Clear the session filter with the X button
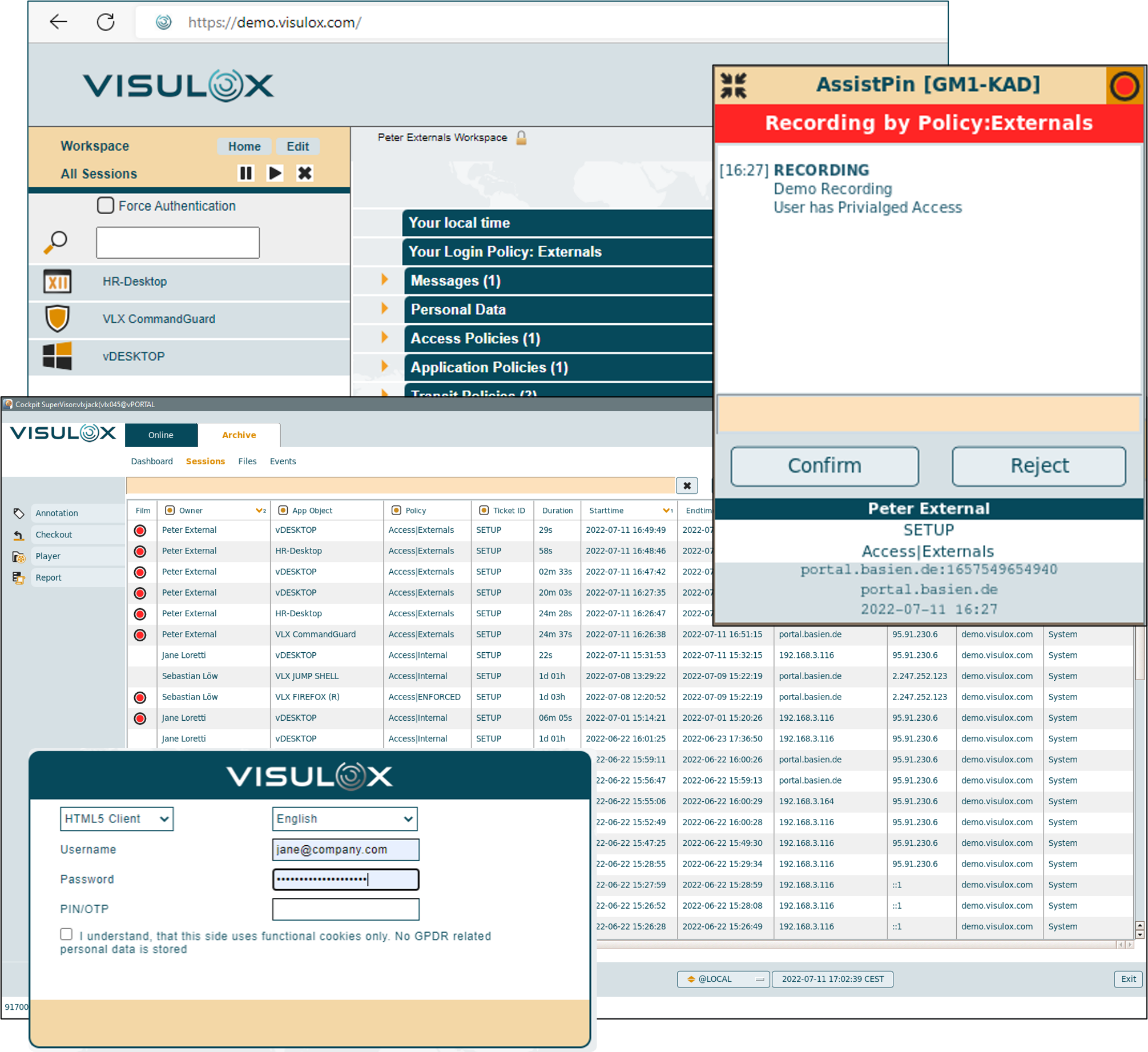The image size is (1148, 1052). [687, 485]
